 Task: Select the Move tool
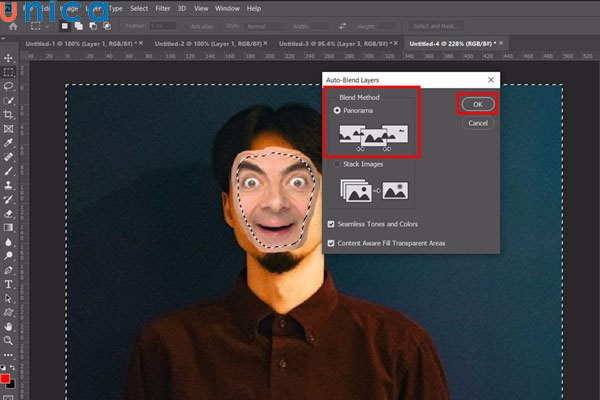(8, 59)
